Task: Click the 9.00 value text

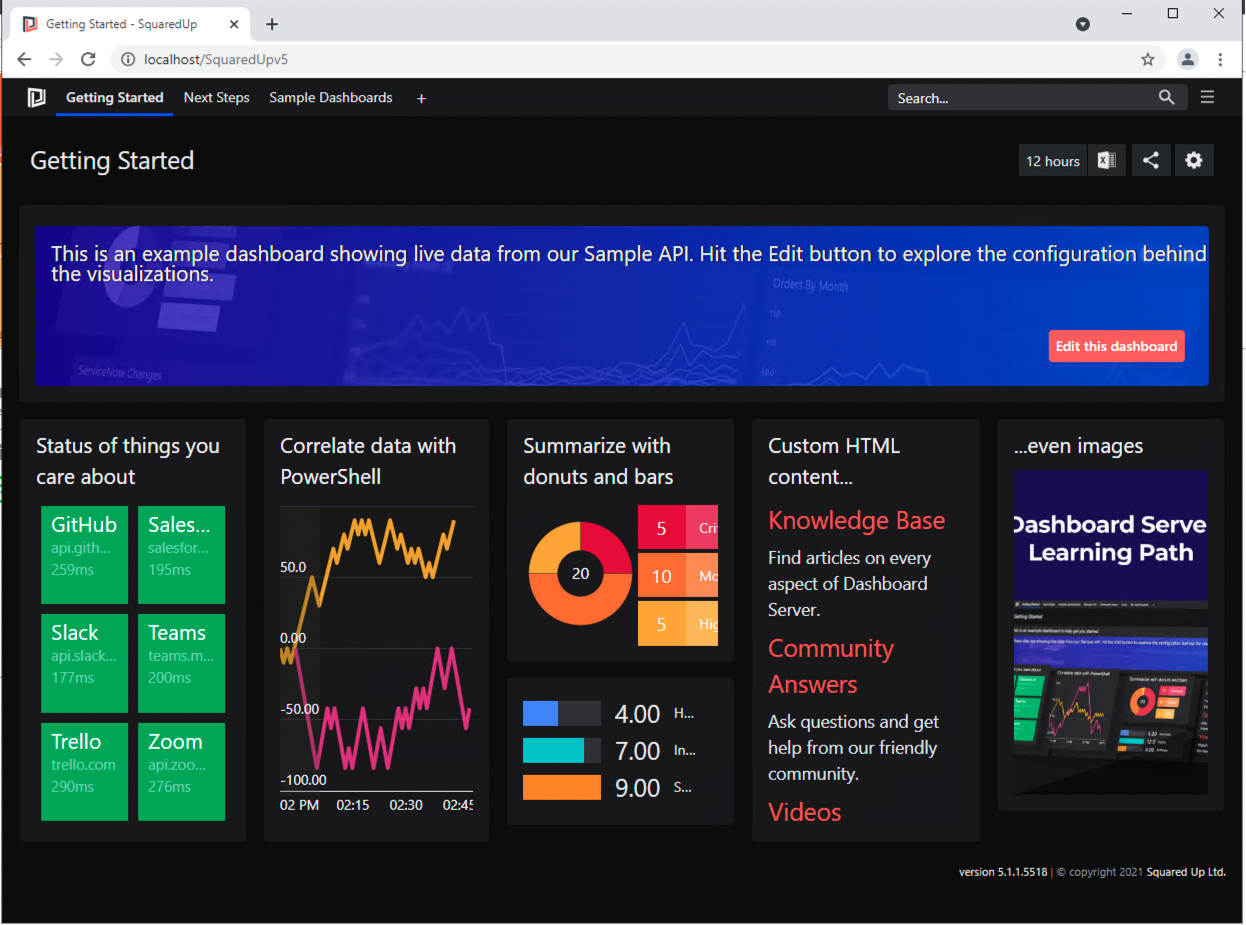Action: click(x=638, y=788)
